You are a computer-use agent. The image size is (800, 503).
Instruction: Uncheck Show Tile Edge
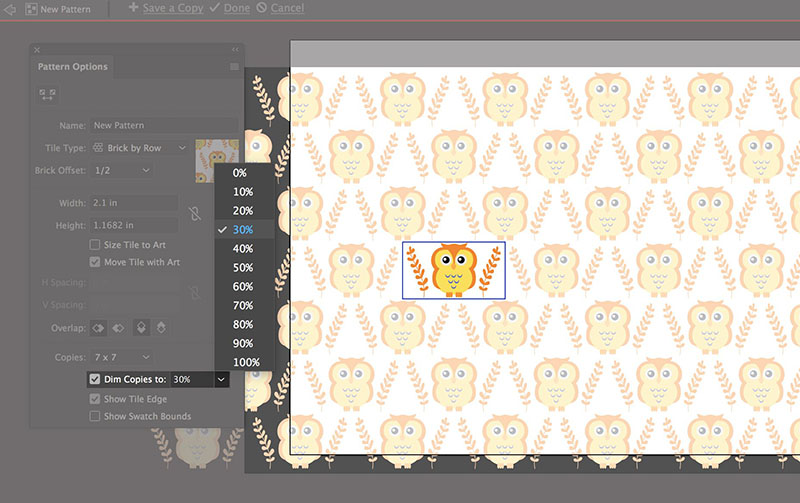tap(94, 399)
